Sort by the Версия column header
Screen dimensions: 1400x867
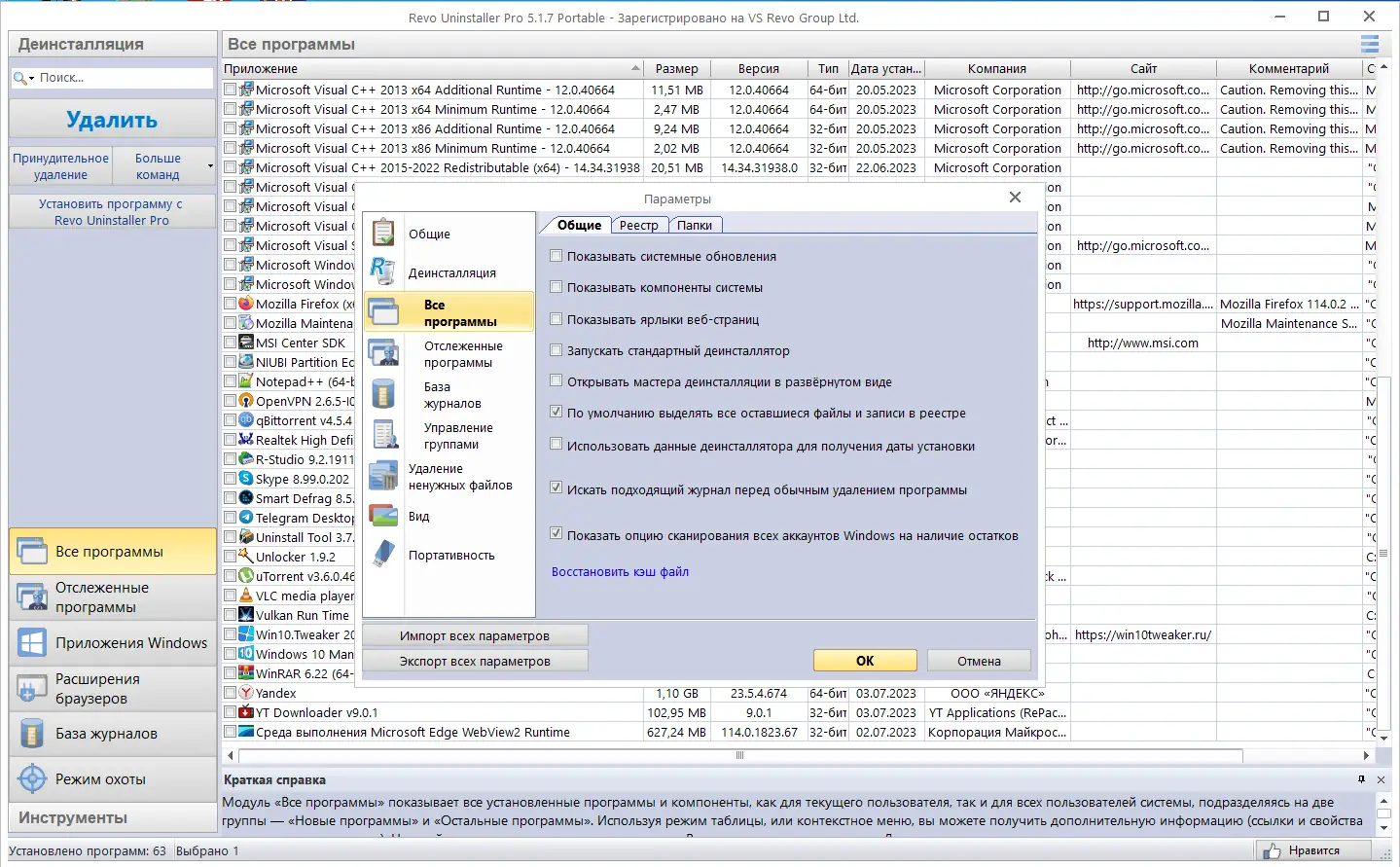pos(759,68)
